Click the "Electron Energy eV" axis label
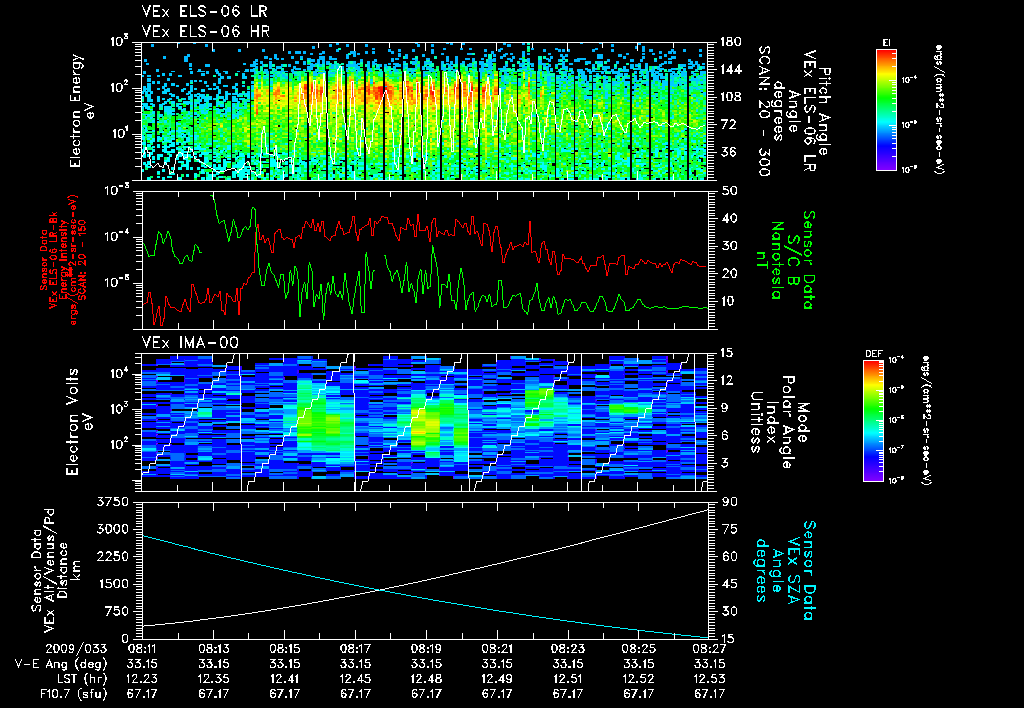Image resolution: width=1024 pixels, height=708 pixels. tap(82, 111)
